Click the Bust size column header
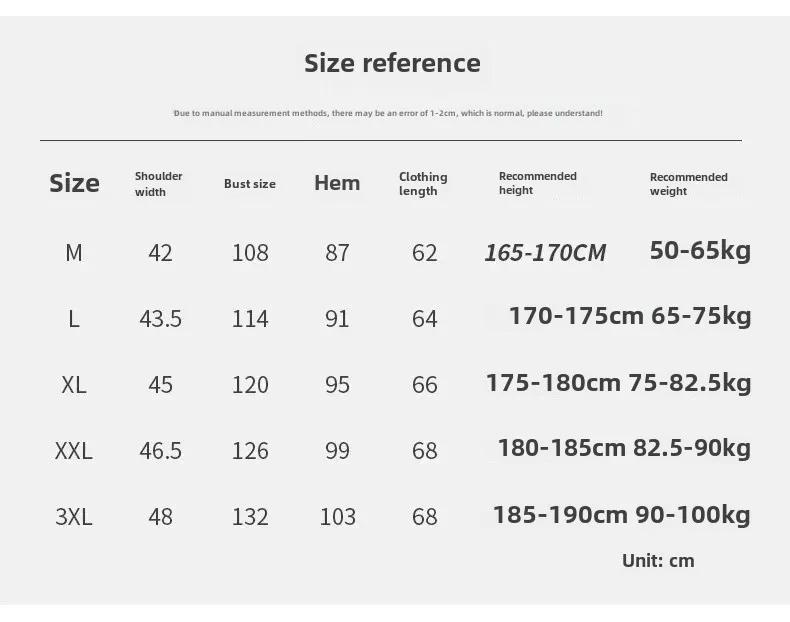790x622 pixels. (x=250, y=184)
